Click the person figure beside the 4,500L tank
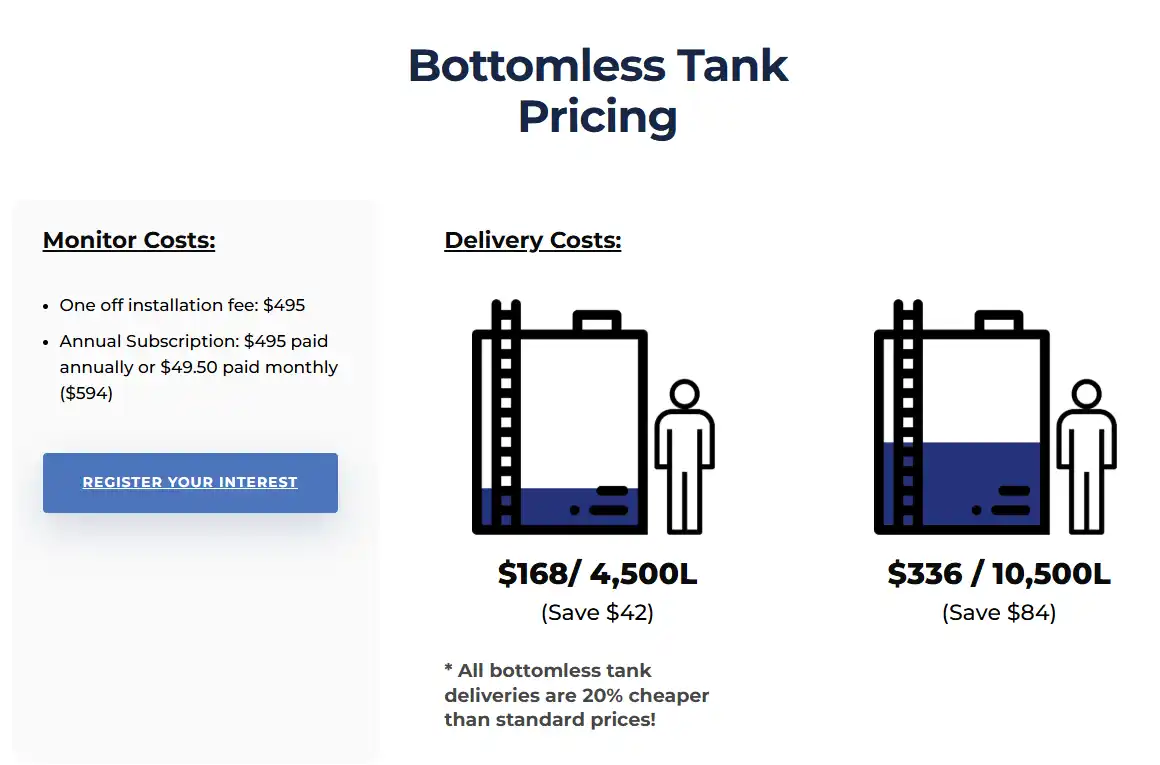 tap(684, 455)
